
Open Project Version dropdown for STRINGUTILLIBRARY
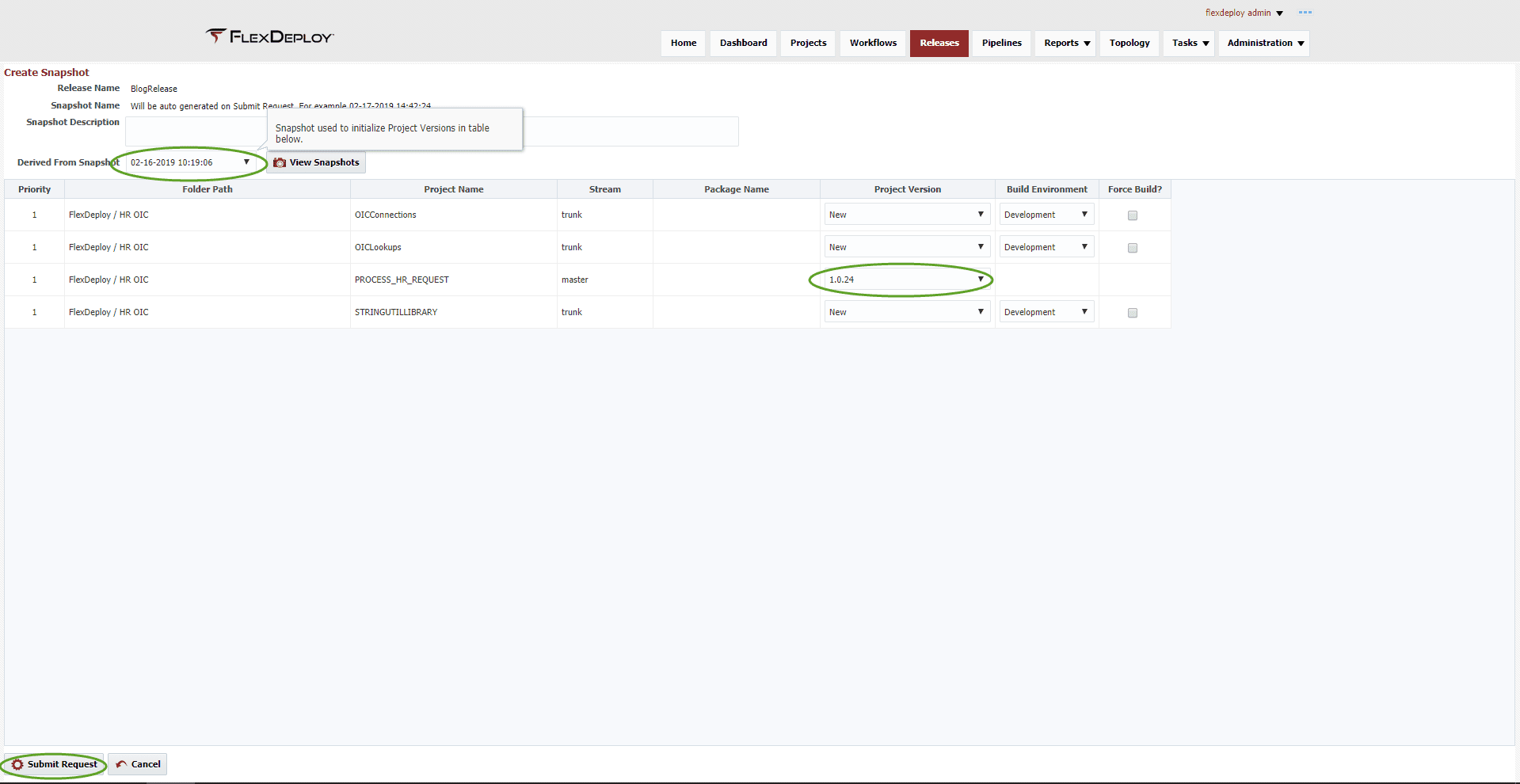tap(907, 312)
